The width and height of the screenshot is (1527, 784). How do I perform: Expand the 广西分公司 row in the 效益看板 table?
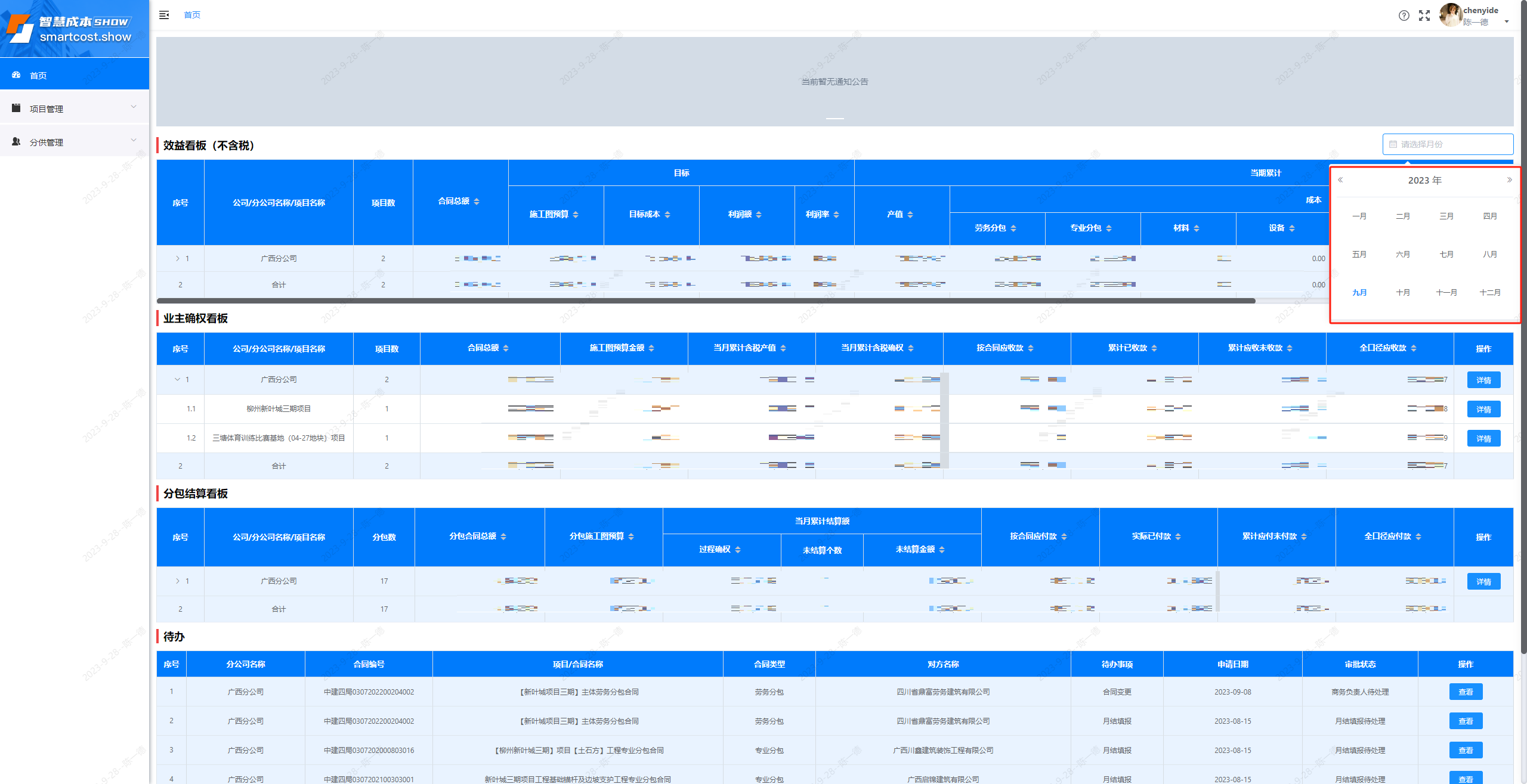click(x=177, y=259)
